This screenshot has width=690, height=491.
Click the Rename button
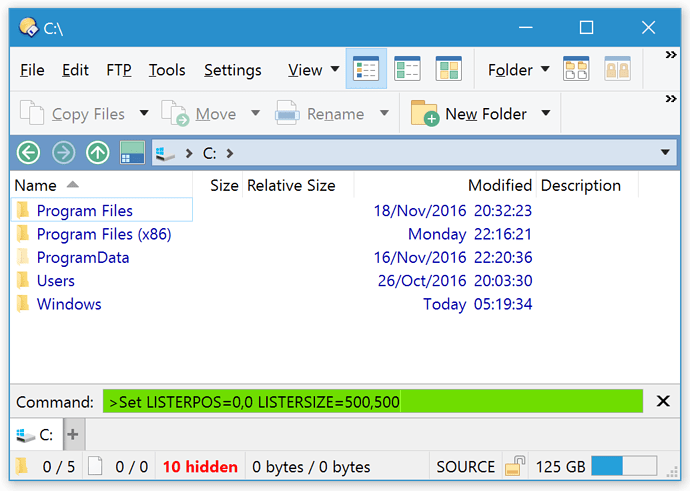319,114
